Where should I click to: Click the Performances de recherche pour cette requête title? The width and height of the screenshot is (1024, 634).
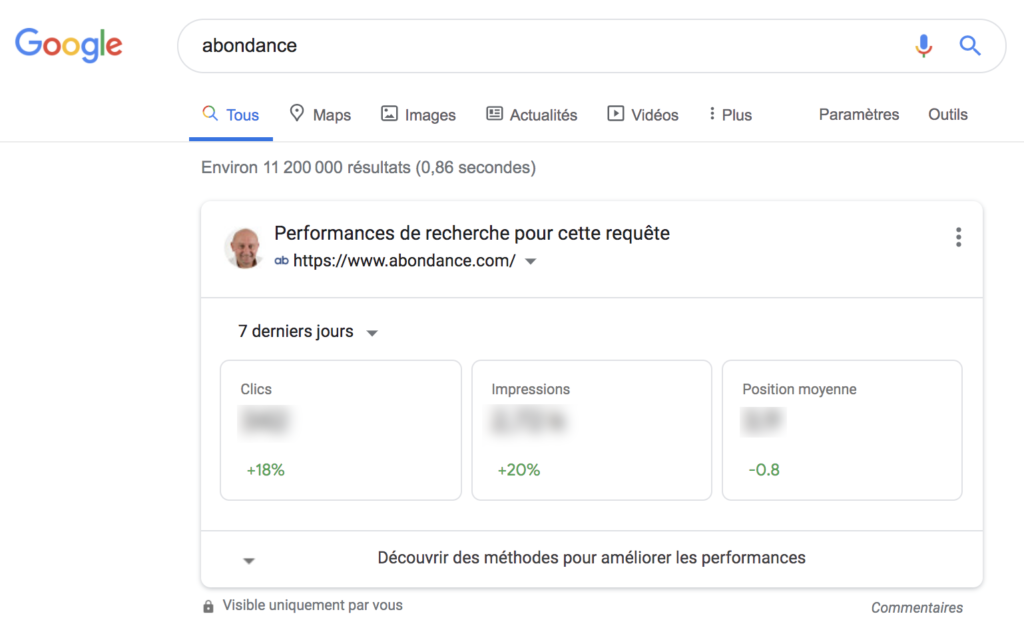click(x=472, y=233)
